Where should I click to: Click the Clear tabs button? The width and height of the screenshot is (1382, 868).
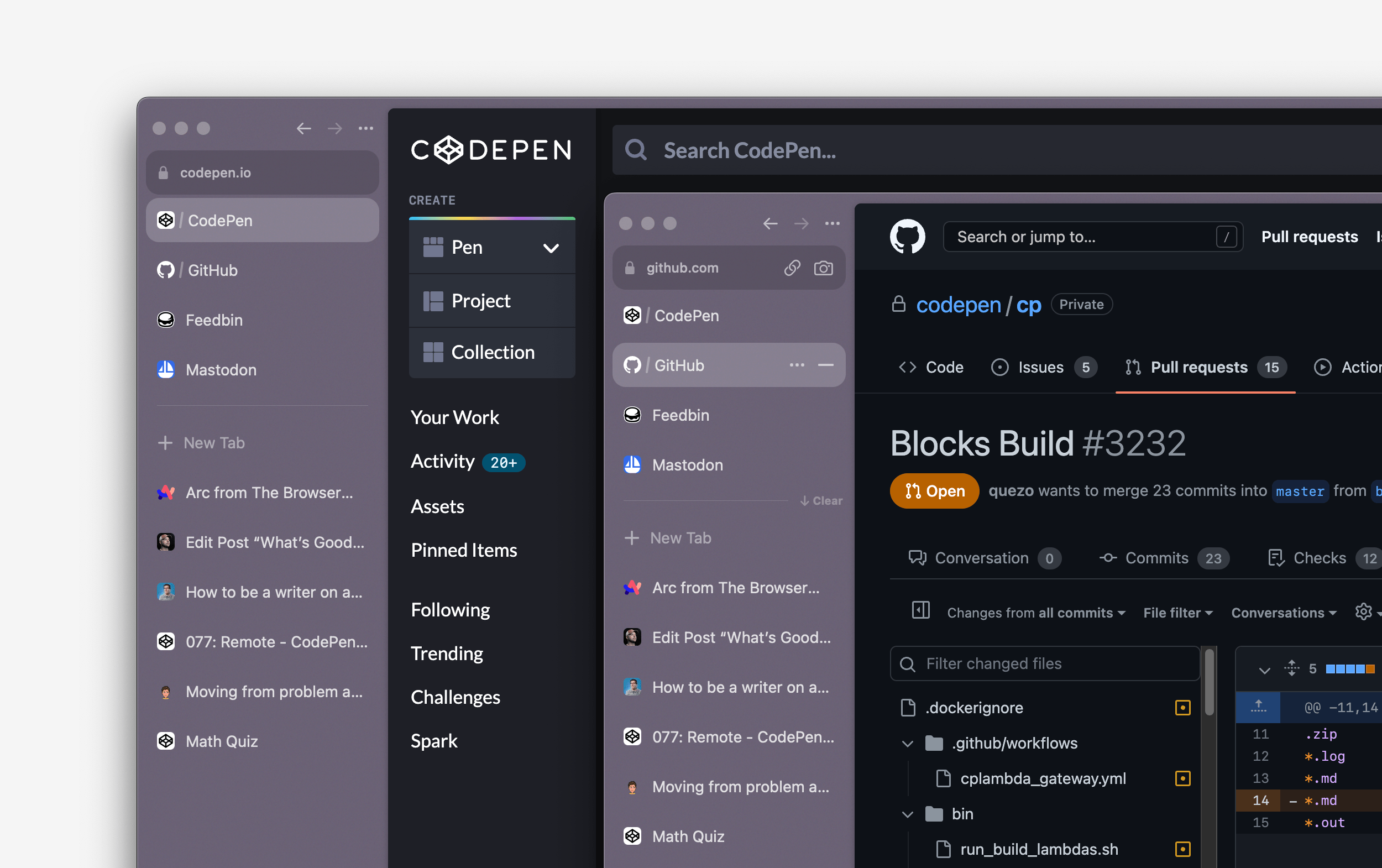click(x=821, y=500)
